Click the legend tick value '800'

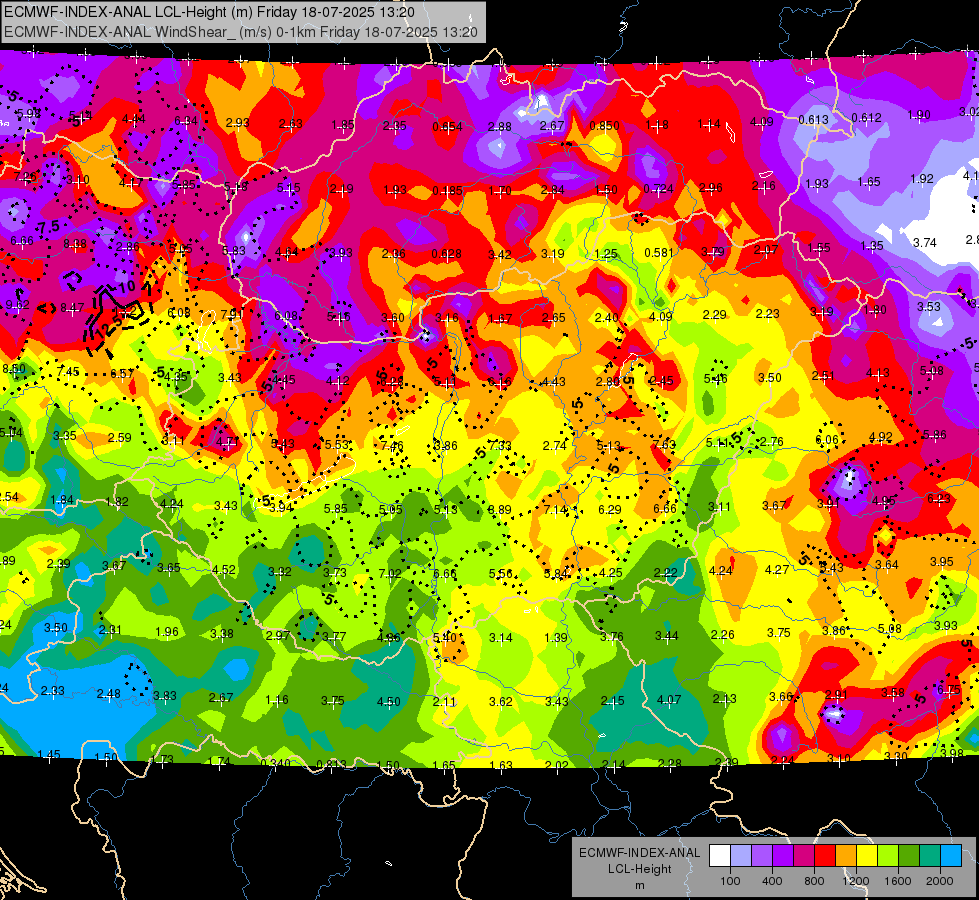[814, 881]
